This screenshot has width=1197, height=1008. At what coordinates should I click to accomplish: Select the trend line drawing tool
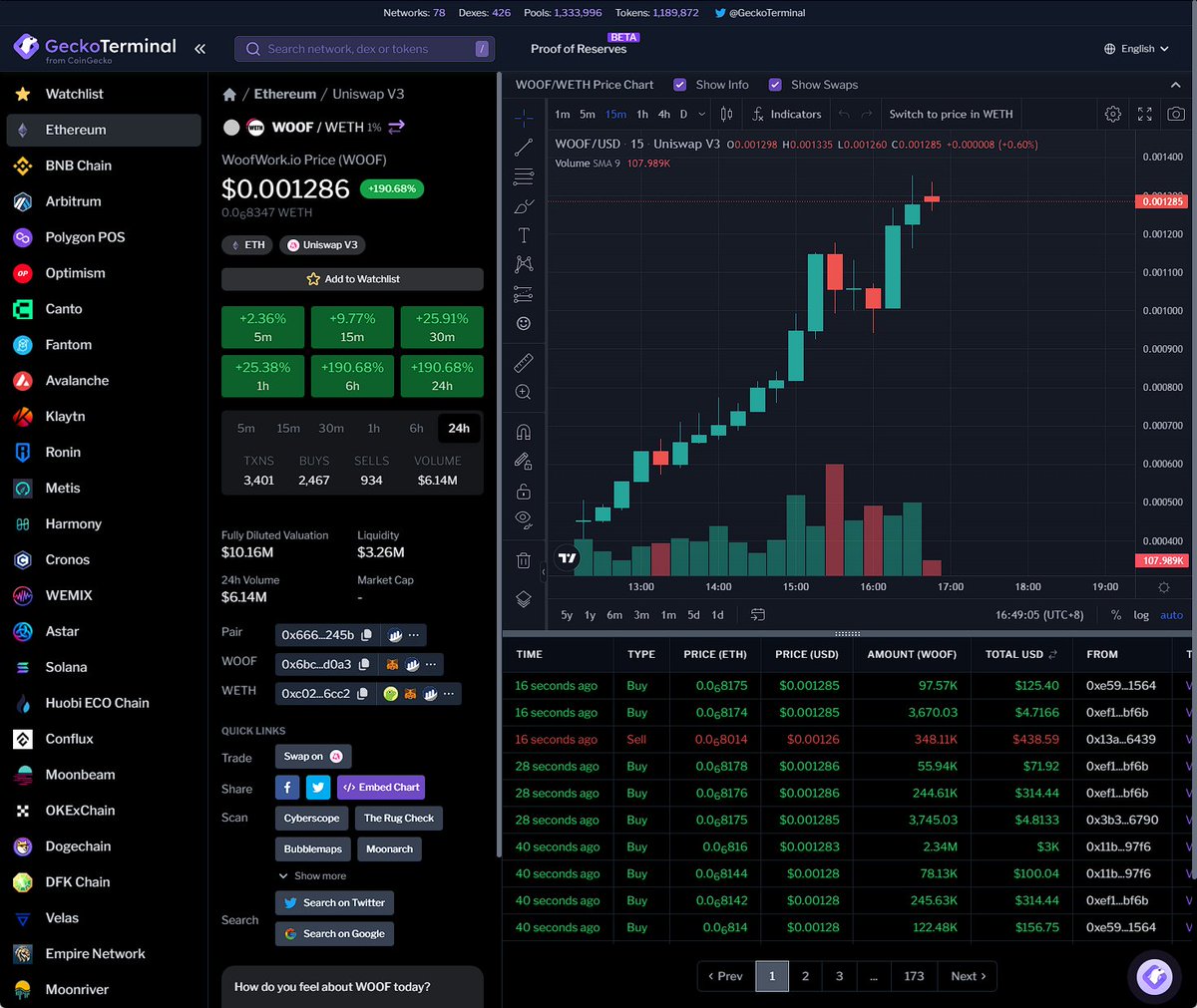tap(524, 148)
